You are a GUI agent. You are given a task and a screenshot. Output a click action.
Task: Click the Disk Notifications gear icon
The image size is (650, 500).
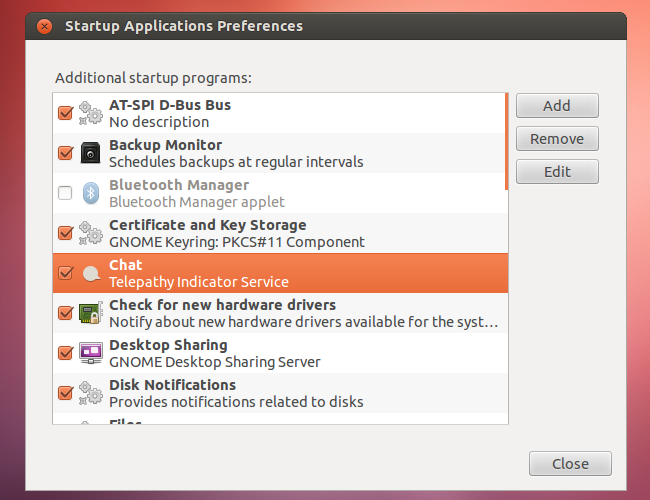pos(90,393)
